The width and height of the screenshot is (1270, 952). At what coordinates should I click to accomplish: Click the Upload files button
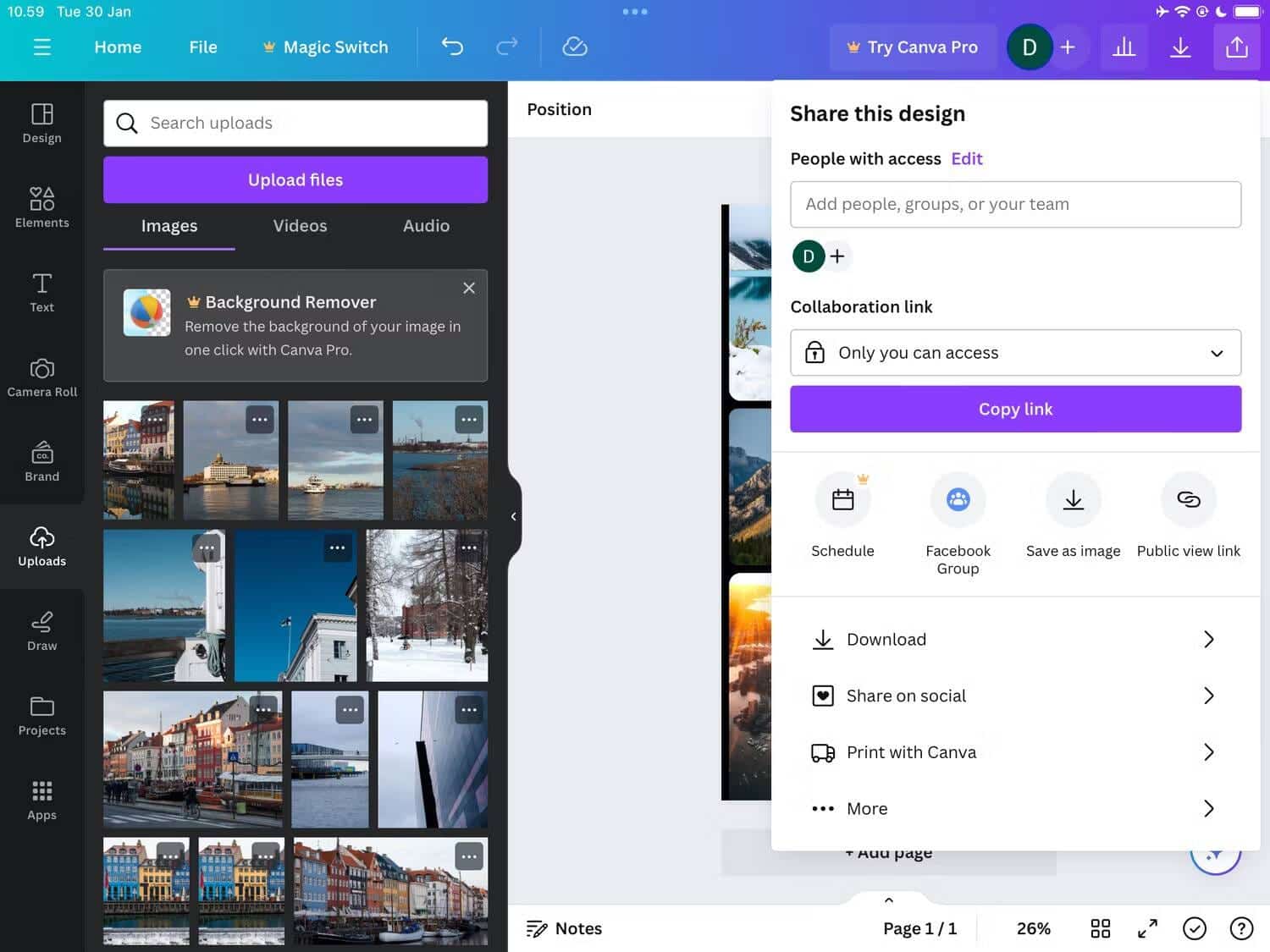[295, 180]
